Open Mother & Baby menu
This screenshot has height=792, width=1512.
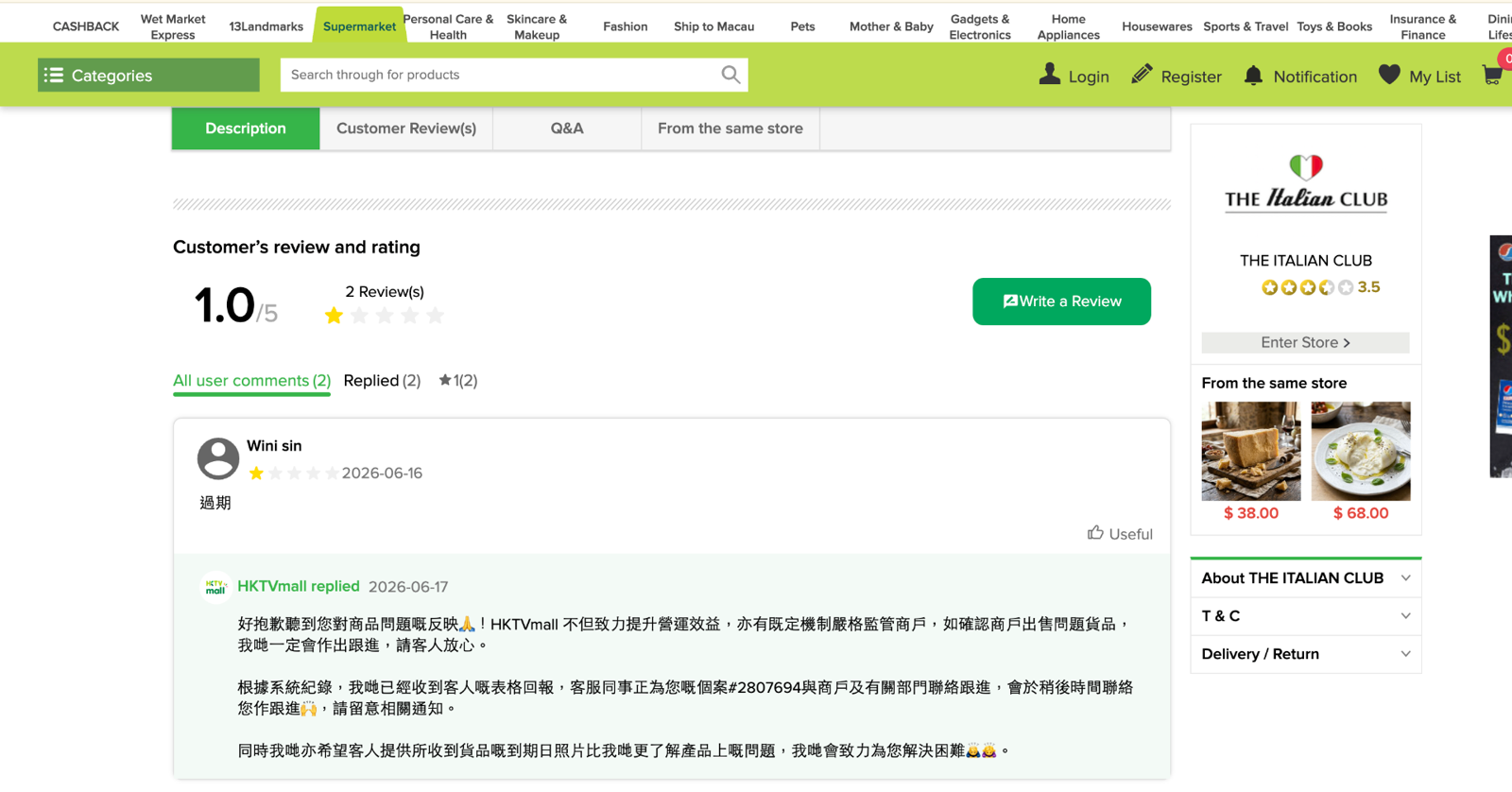891,26
